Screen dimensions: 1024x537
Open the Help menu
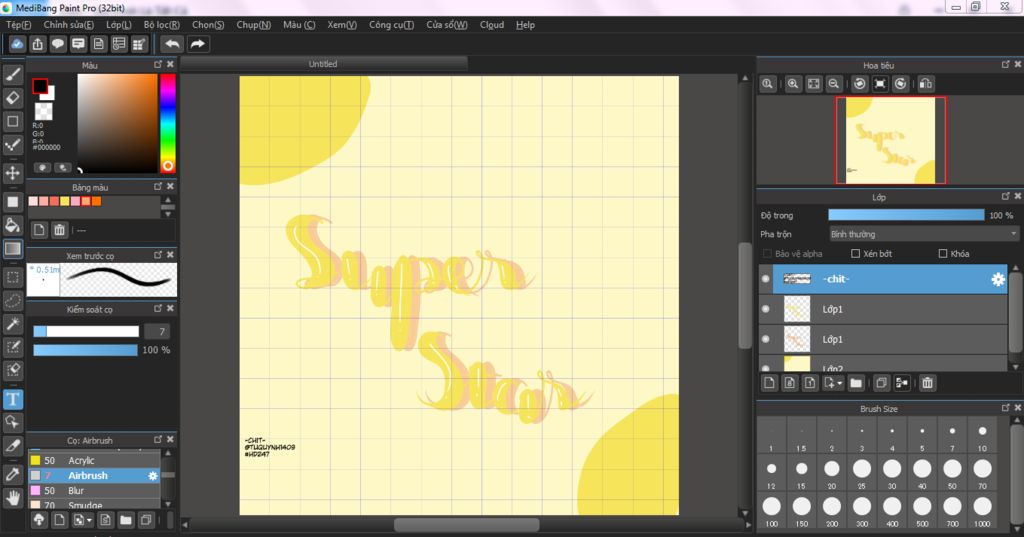[525, 25]
